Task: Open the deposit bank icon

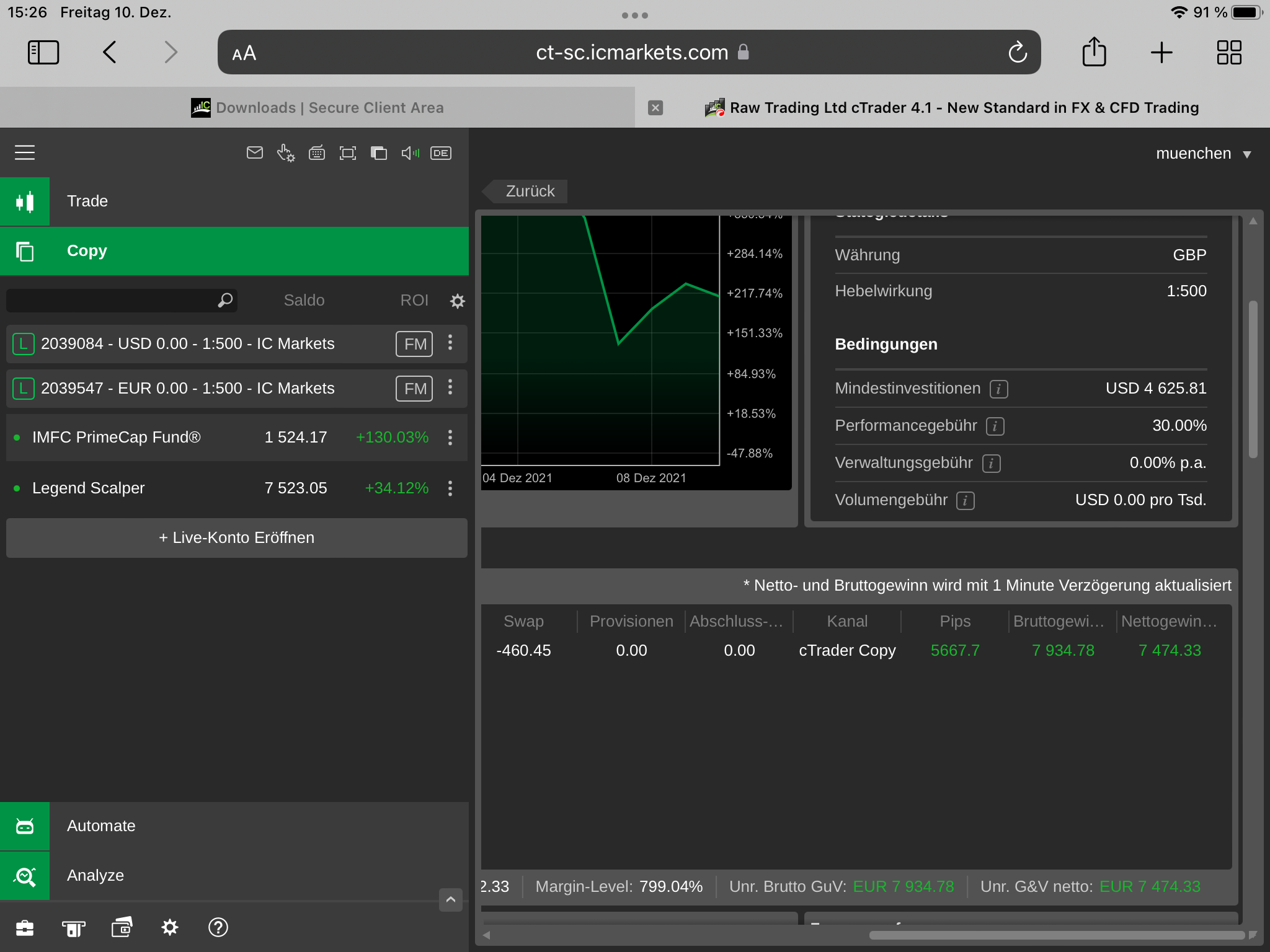Action: (73, 928)
